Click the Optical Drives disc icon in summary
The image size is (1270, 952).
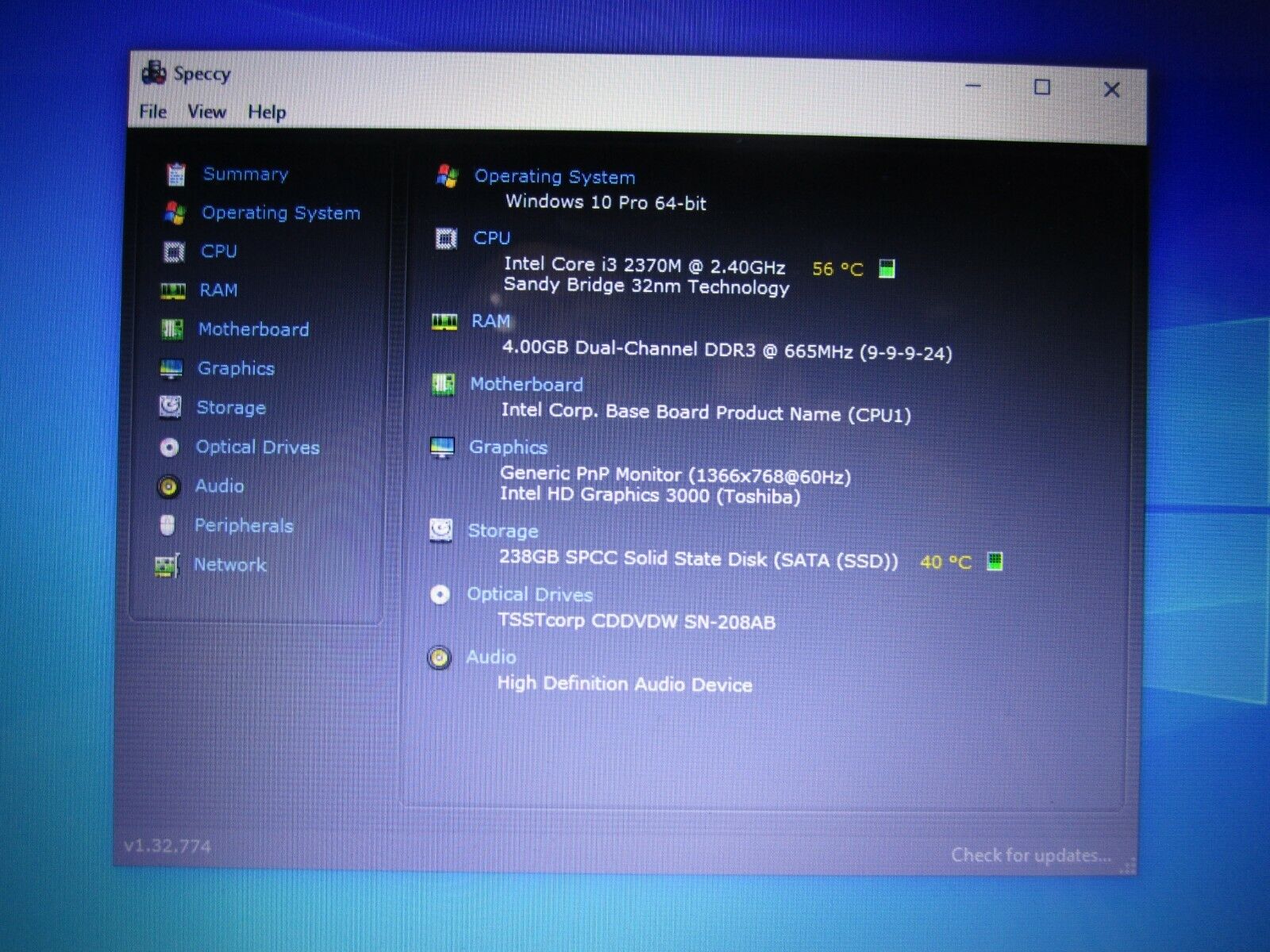[440, 594]
